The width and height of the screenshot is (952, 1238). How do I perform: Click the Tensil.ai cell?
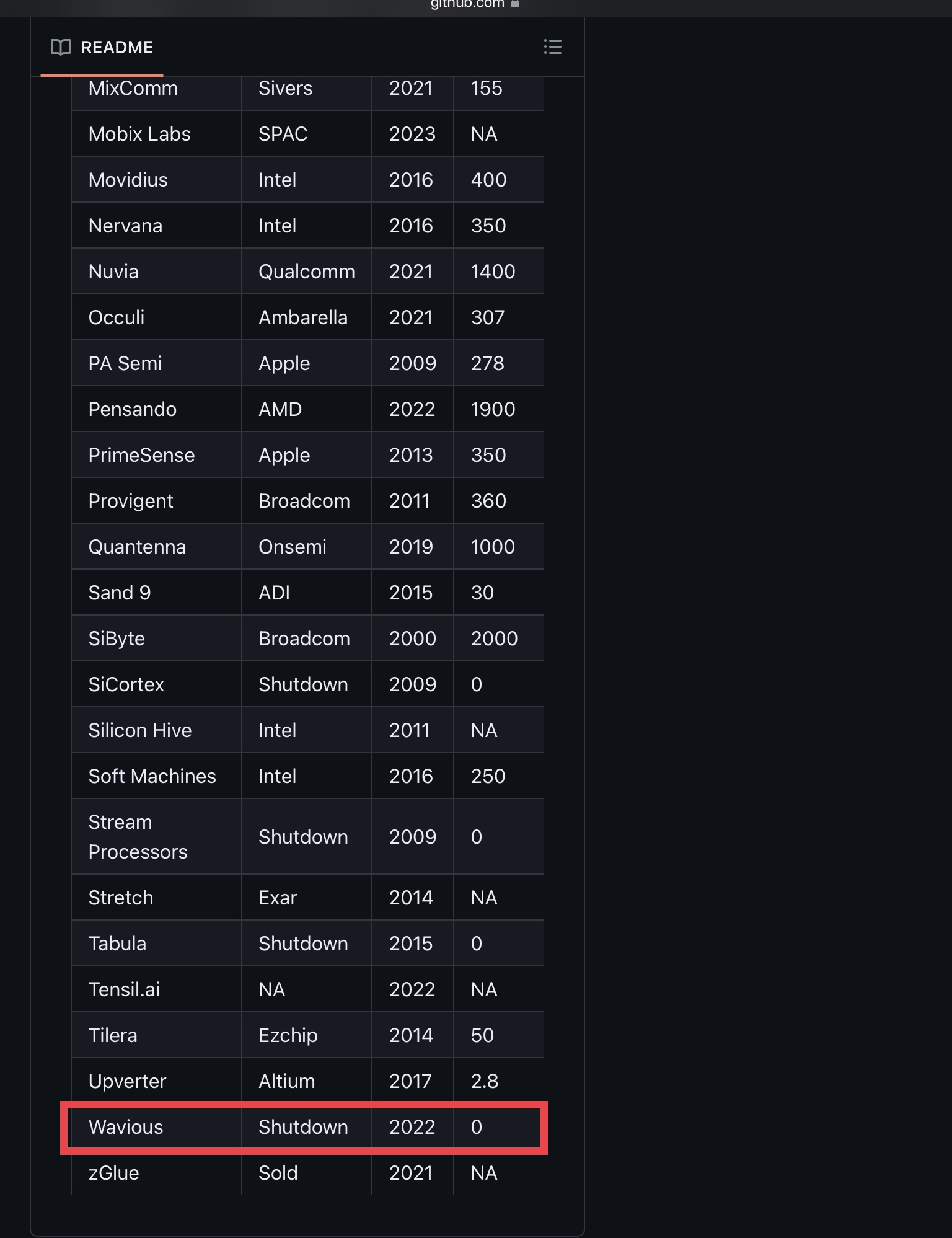pos(124,989)
